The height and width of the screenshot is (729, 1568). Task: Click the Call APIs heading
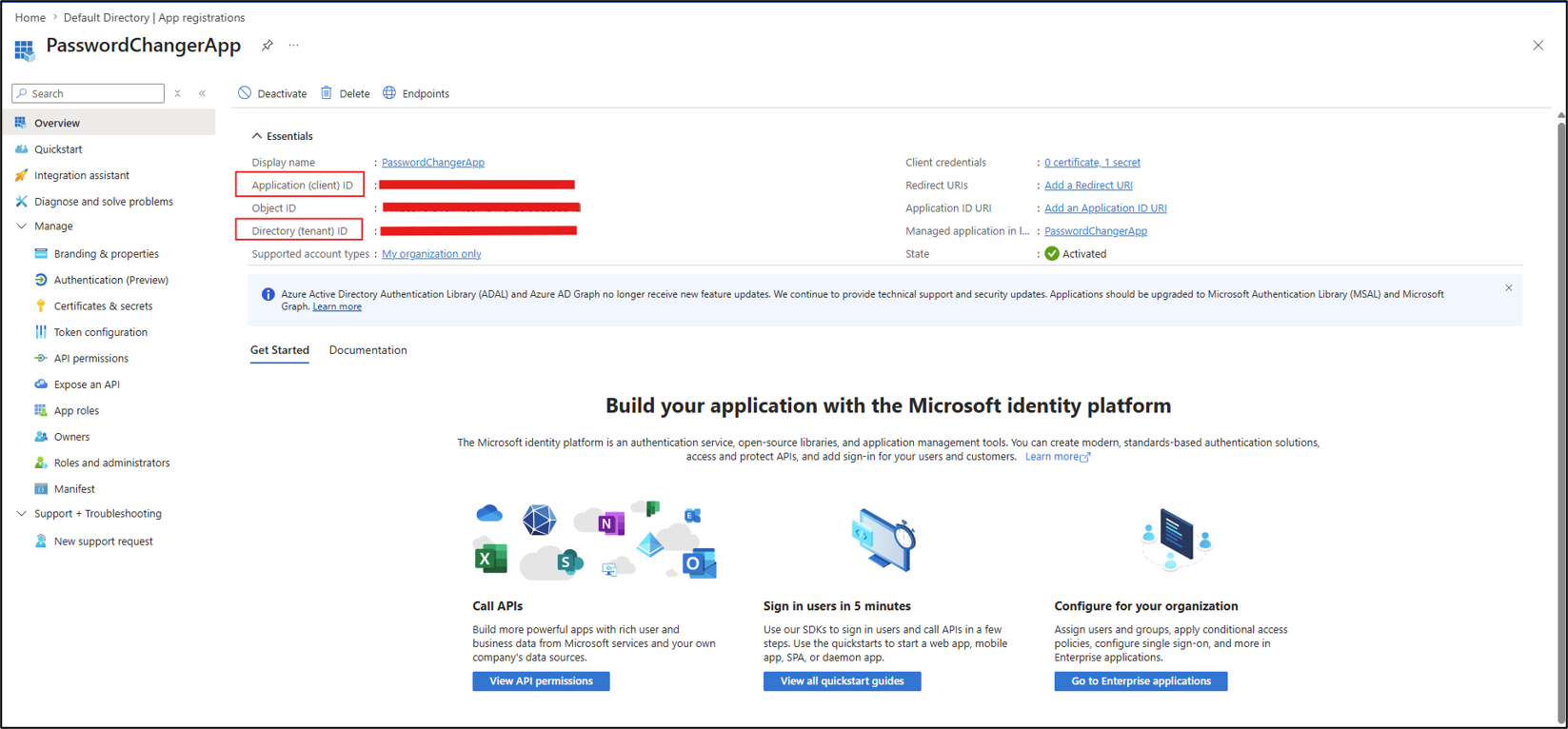498,606
